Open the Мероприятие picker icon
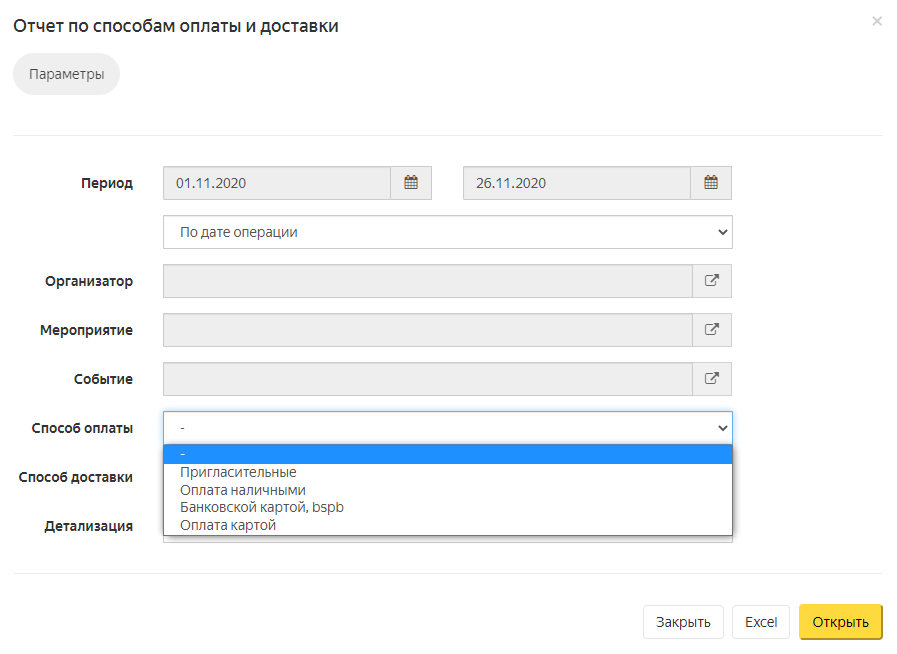This screenshot has width=897, height=654. pos(712,330)
